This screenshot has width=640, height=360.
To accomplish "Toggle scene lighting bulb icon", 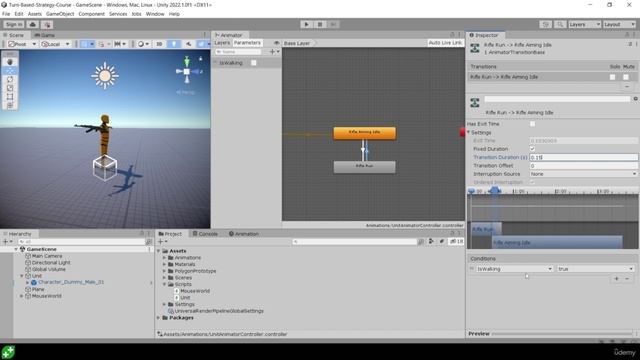I will [x=174, y=44].
